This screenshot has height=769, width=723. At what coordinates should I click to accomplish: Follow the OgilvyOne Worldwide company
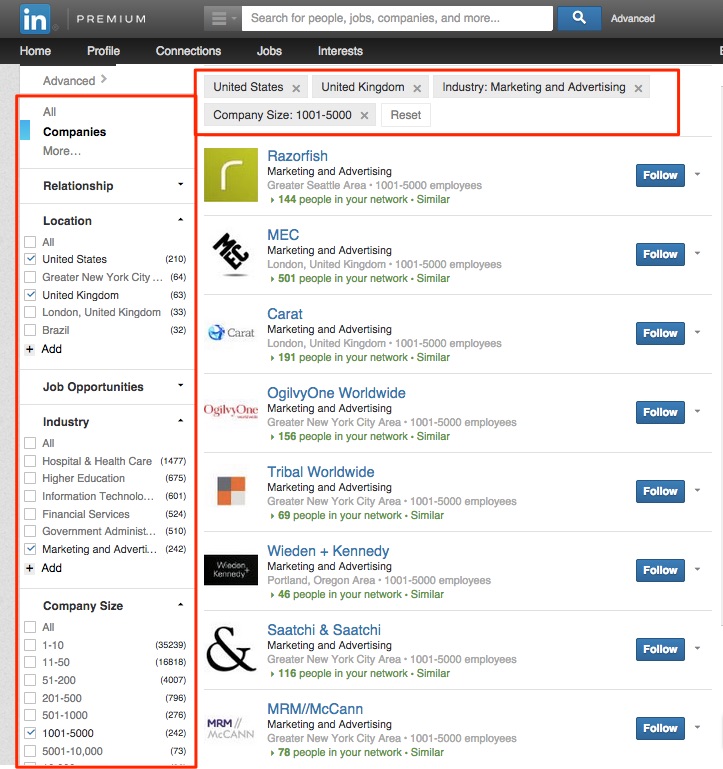660,412
